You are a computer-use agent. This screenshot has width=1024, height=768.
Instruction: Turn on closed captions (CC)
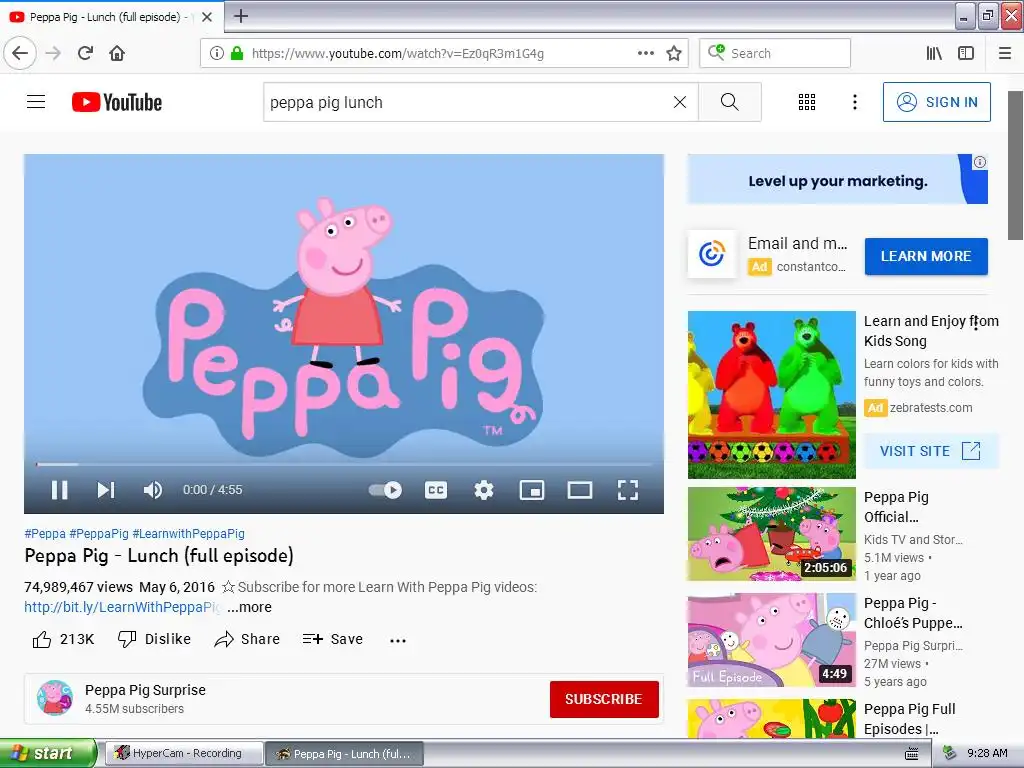coord(436,490)
